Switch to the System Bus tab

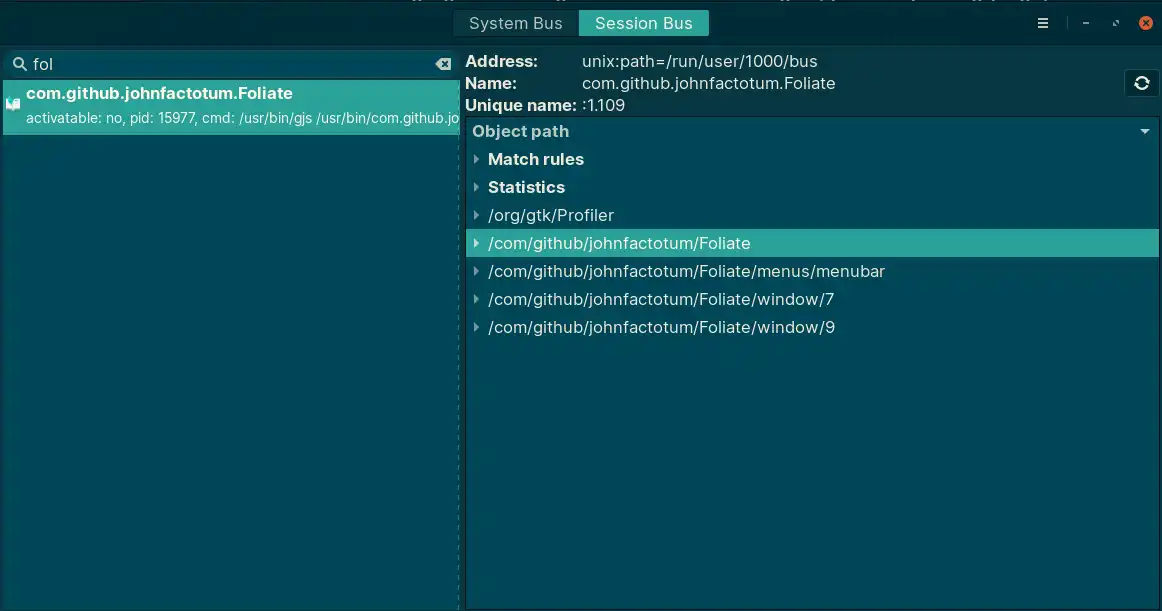pyautogui.click(x=516, y=23)
